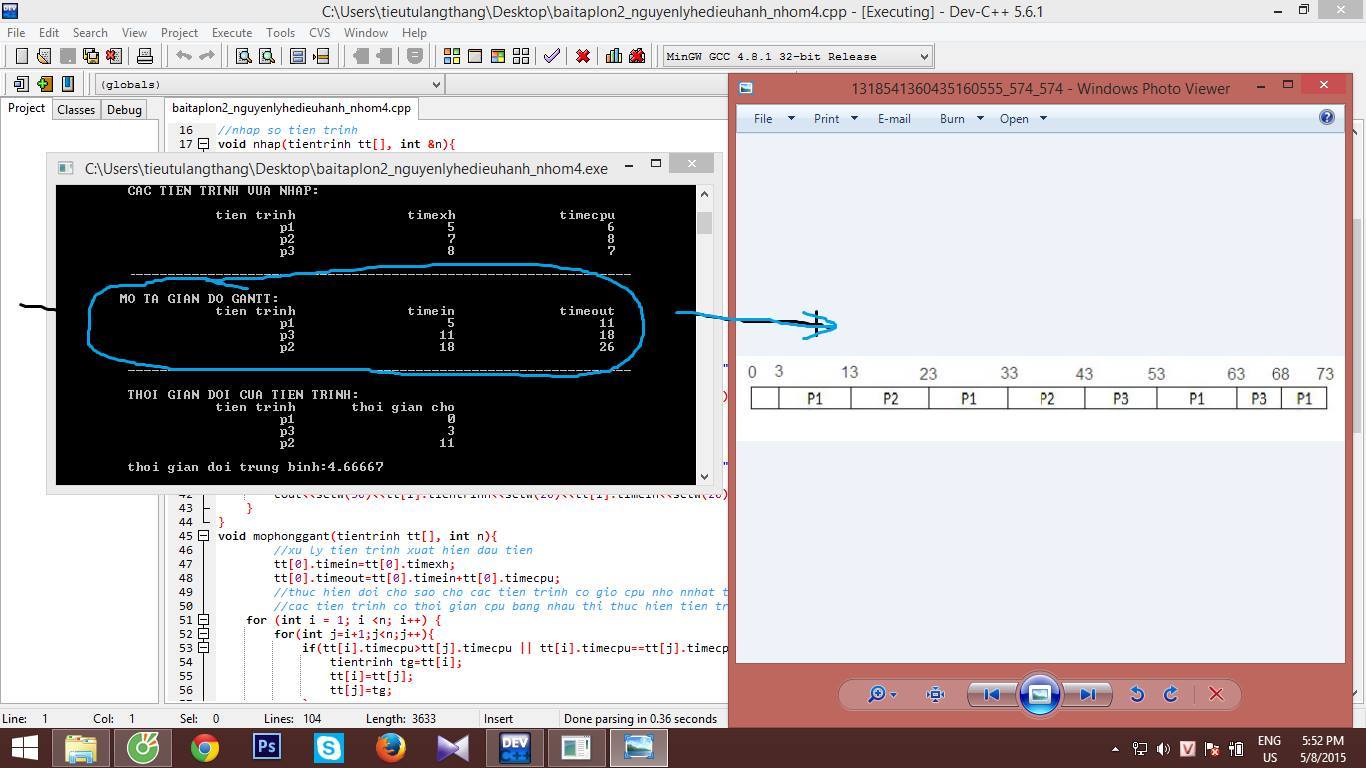Collapse the fold marker at line 45
Viewport: 1366px width, 768px height.
[203, 536]
